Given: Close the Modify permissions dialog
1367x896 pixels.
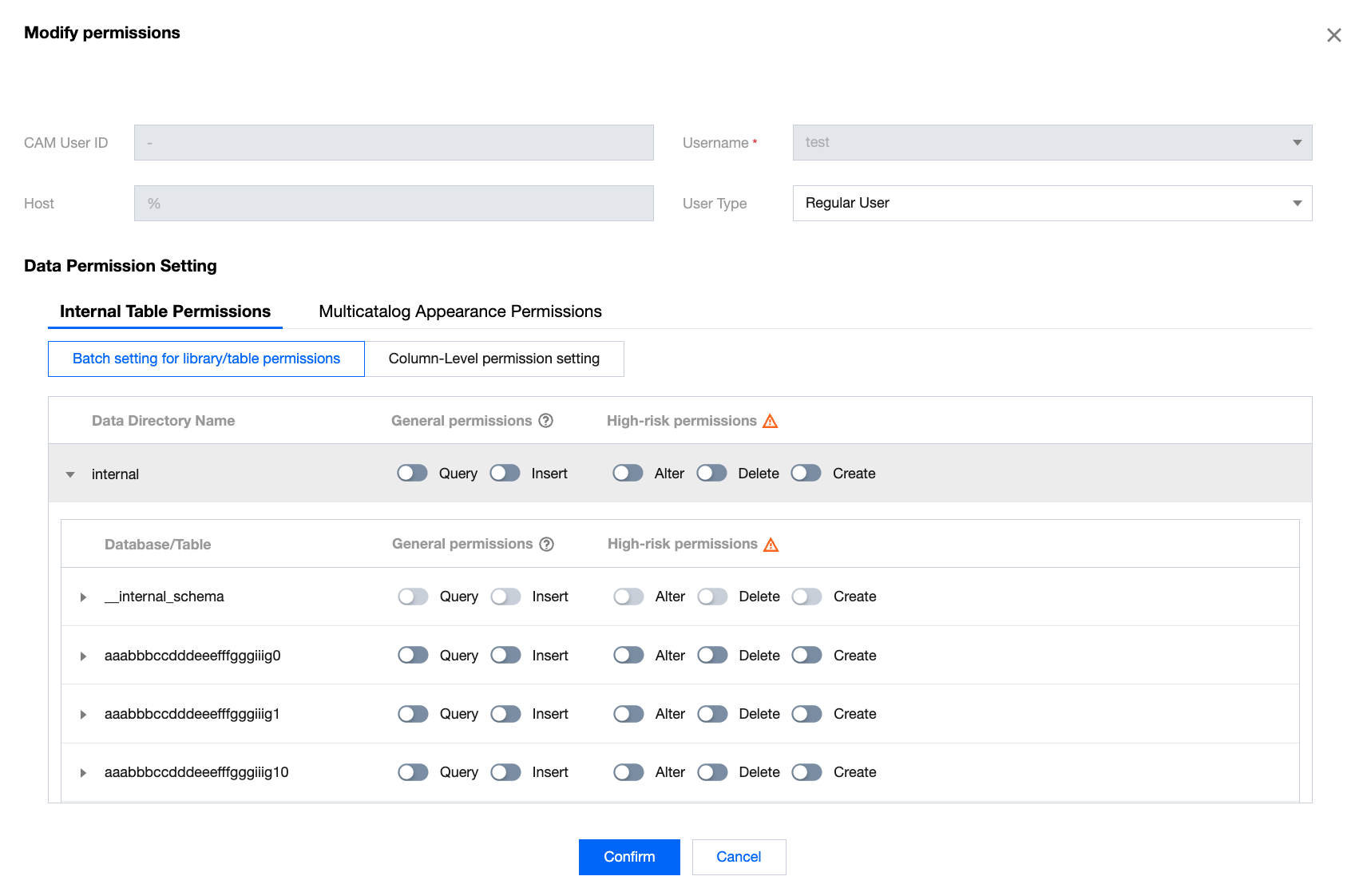Looking at the screenshot, I should (1333, 35).
